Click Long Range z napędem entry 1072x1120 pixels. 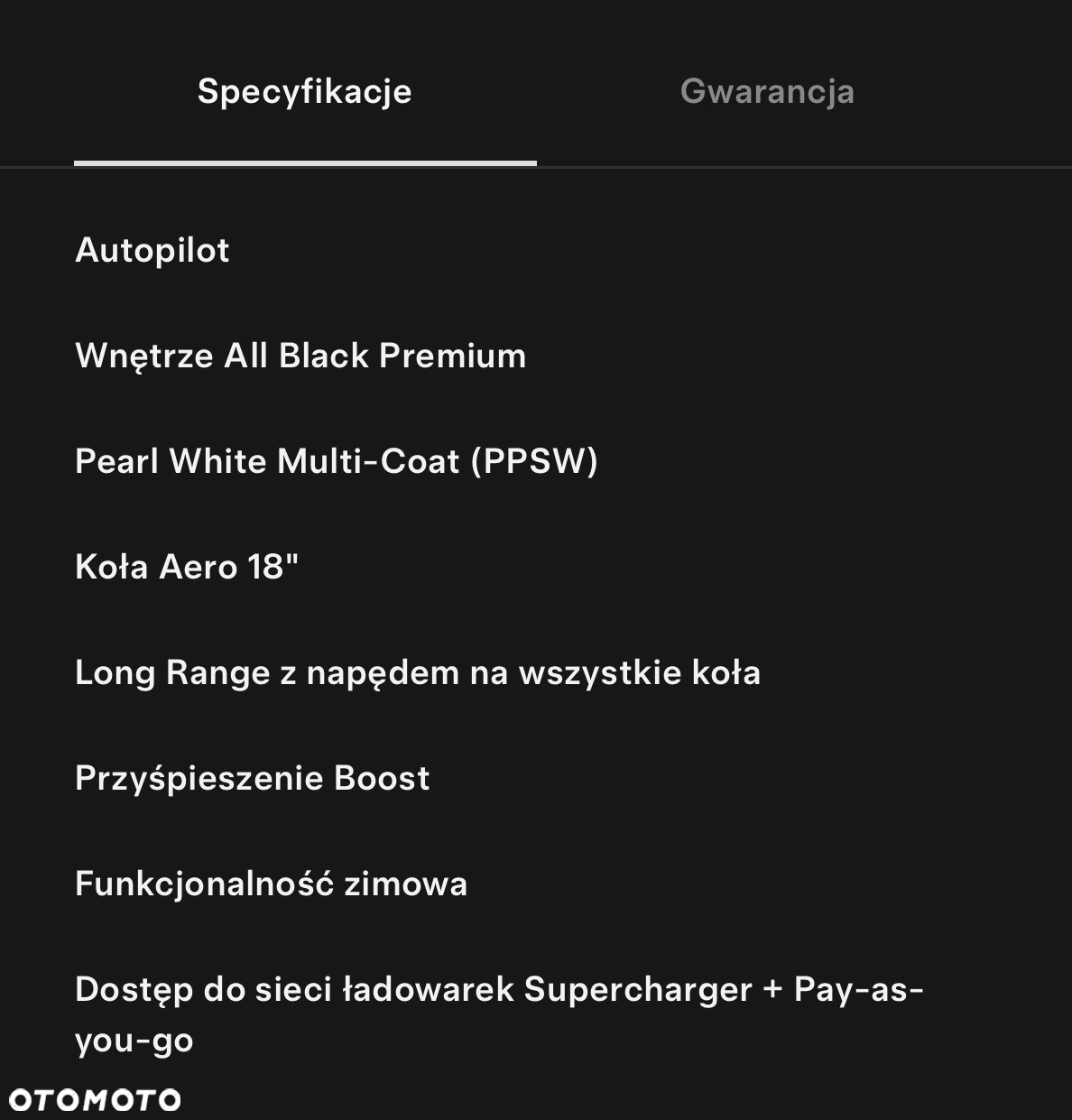[418, 673]
